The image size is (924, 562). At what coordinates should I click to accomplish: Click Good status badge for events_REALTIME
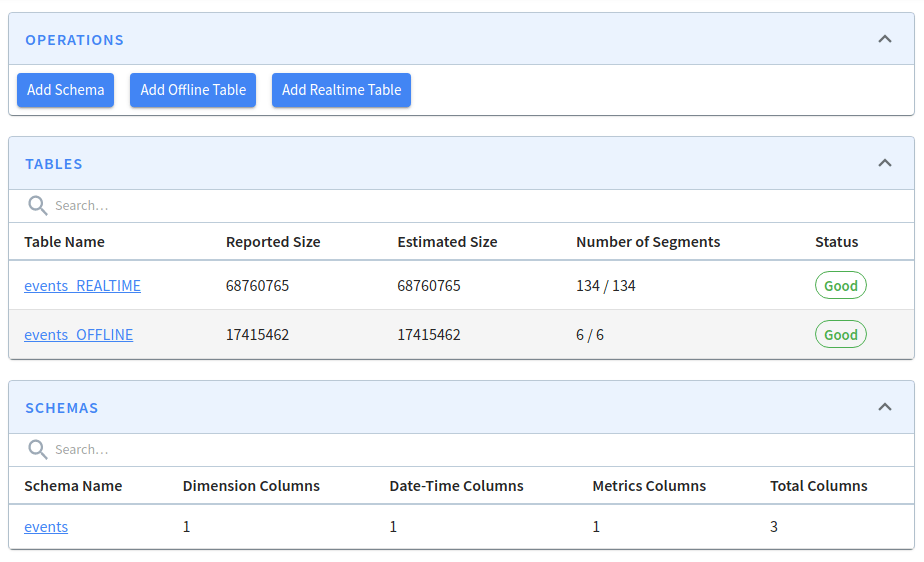[840, 286]
